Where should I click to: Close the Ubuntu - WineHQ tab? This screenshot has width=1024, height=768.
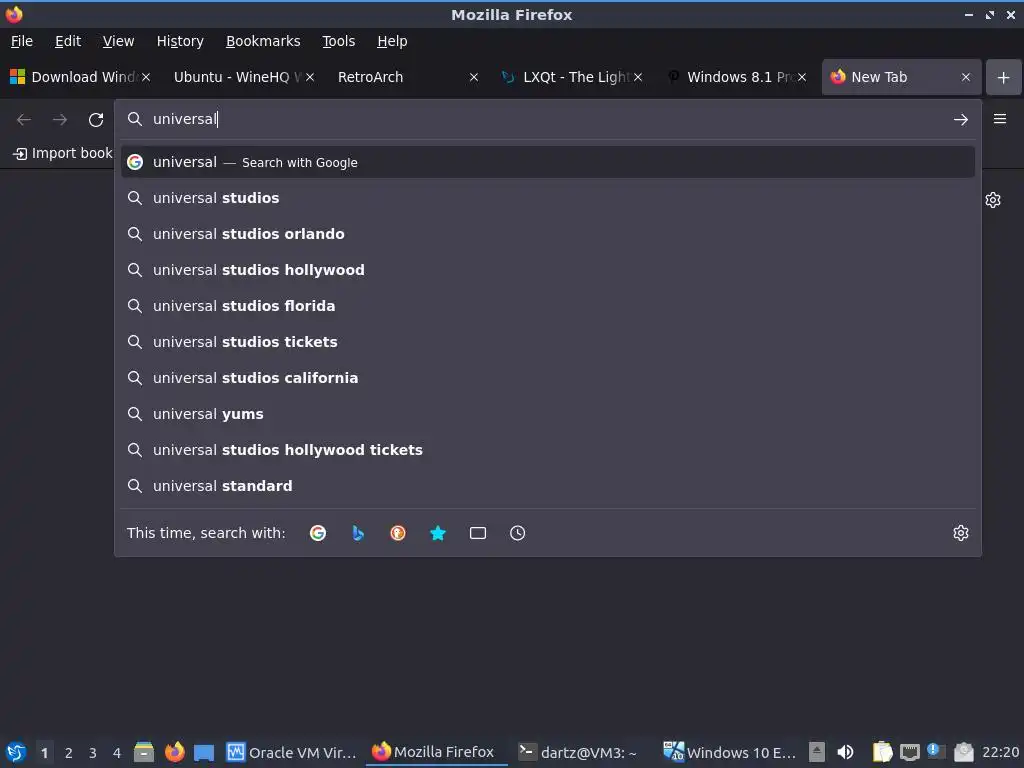point(310,77)
